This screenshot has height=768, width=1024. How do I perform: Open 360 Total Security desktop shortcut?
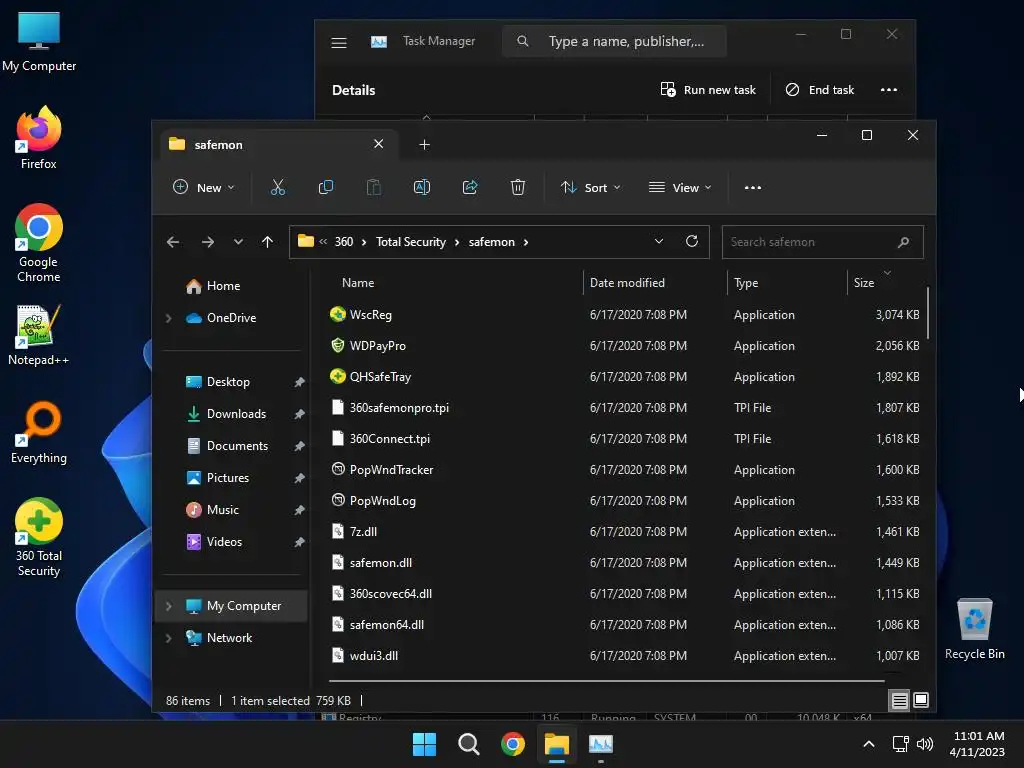(x=39, y=538)
